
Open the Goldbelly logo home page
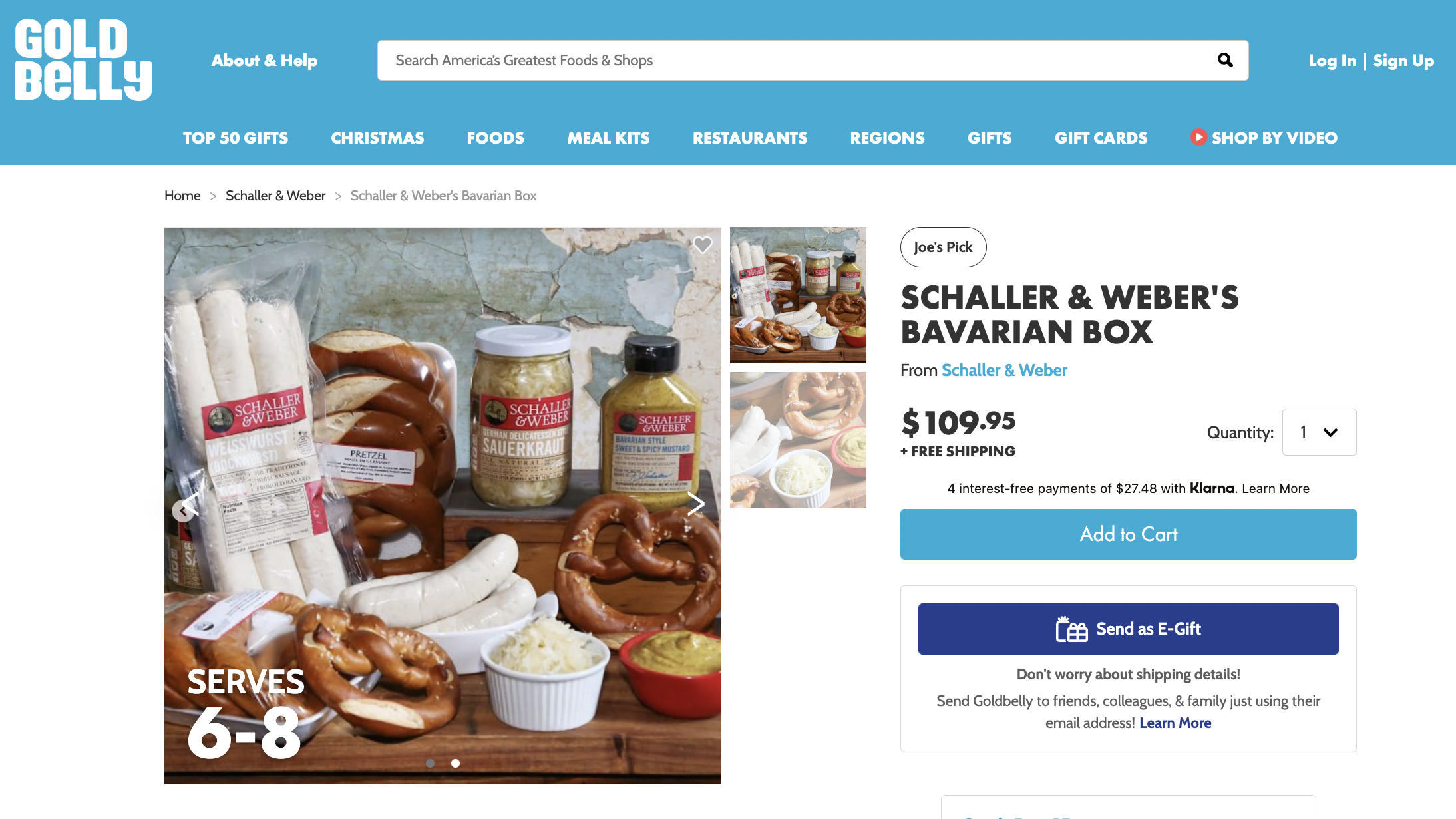point(83,60)
